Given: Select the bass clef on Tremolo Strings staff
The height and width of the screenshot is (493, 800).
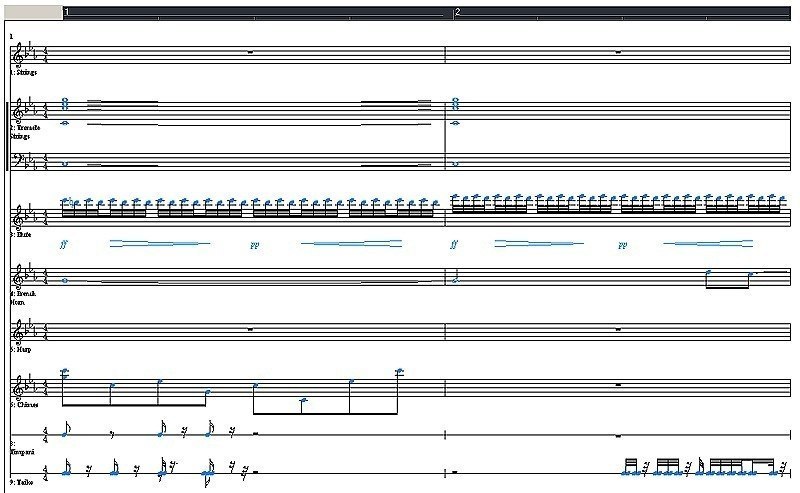Looking at the screenshot, I should (18, 162).
